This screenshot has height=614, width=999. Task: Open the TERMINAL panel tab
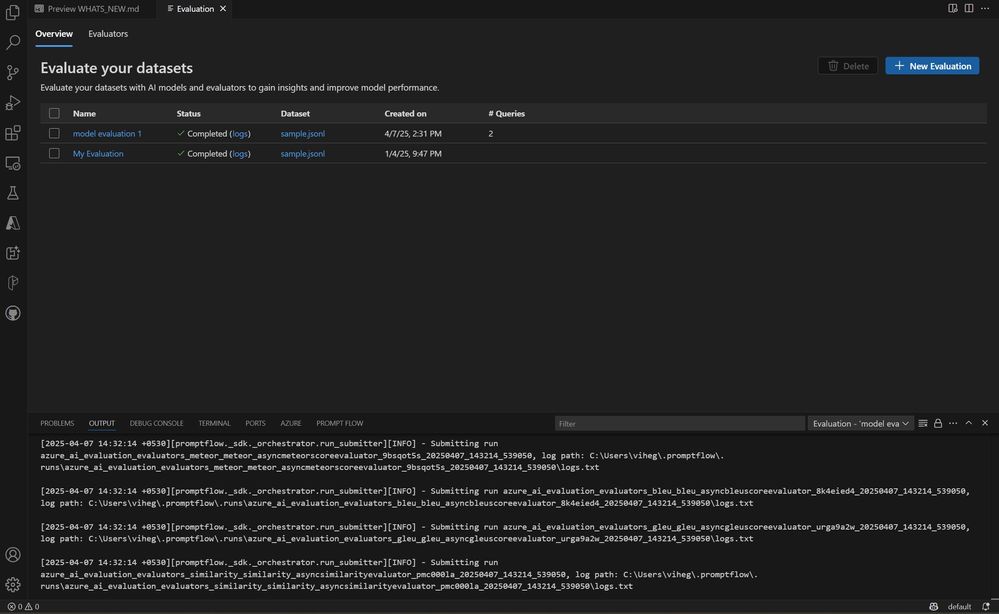tap(214, 423)
